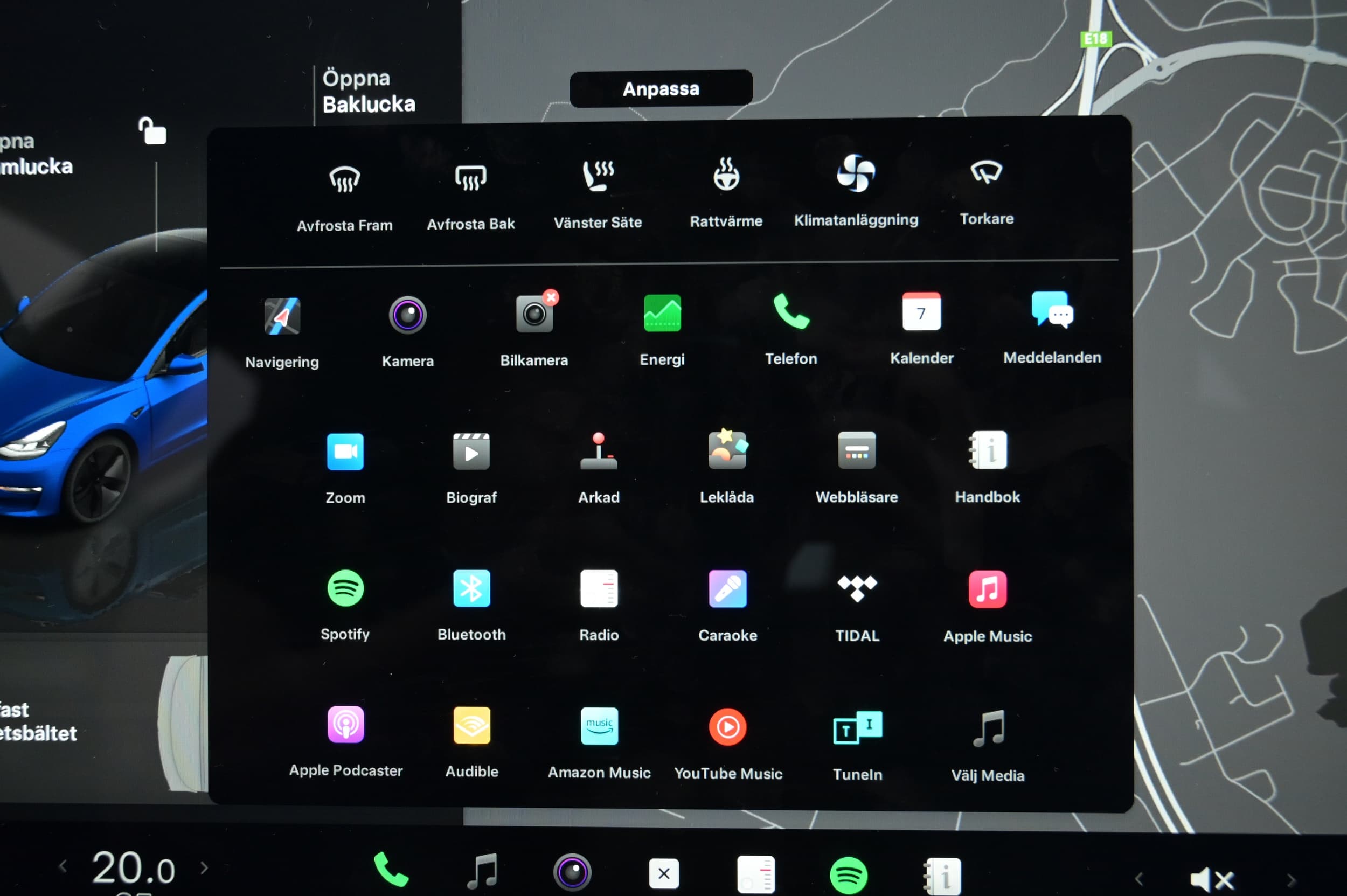The image size is (1347, 896).
Task: Open the Arkad games app
Action: pos(599,468)
